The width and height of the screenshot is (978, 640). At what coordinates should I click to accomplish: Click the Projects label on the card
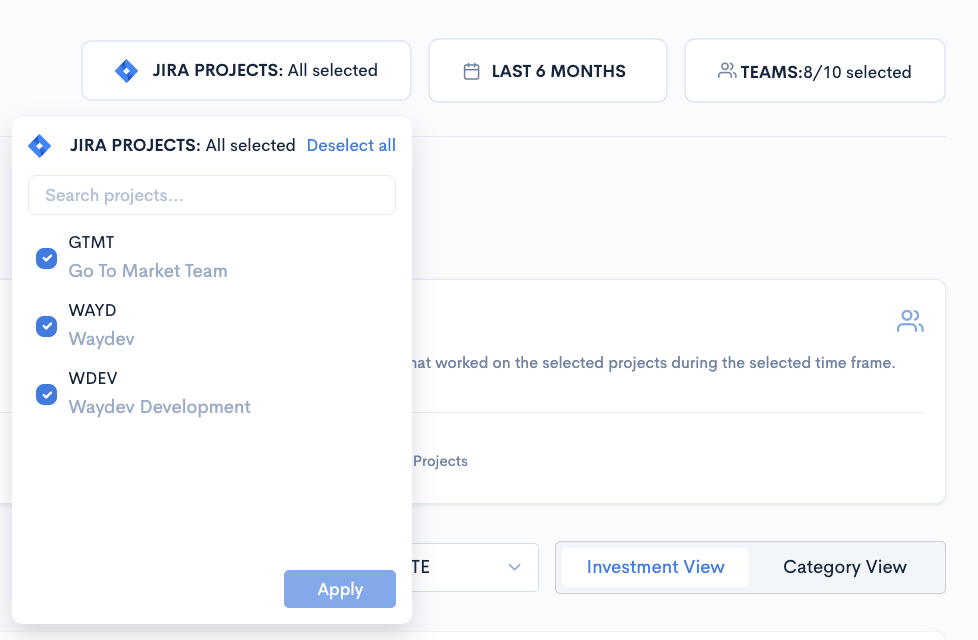pyautogui.click(x=440, y=461)
